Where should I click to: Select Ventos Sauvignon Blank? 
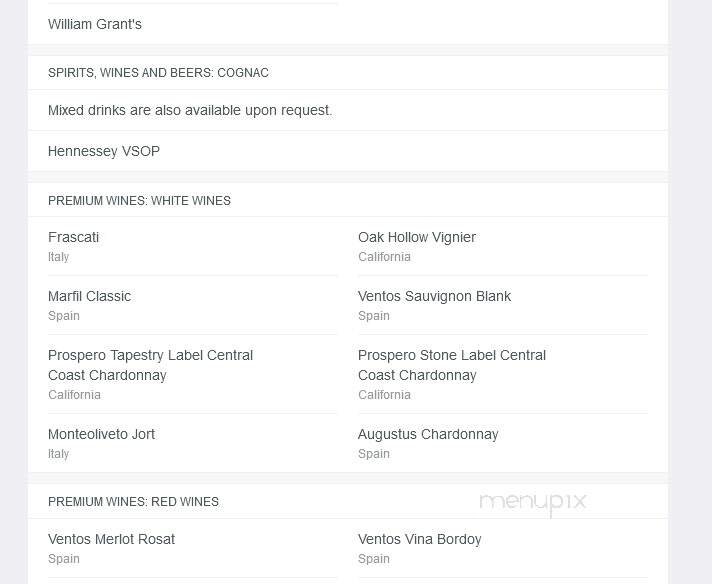click(x=435, y=296)
